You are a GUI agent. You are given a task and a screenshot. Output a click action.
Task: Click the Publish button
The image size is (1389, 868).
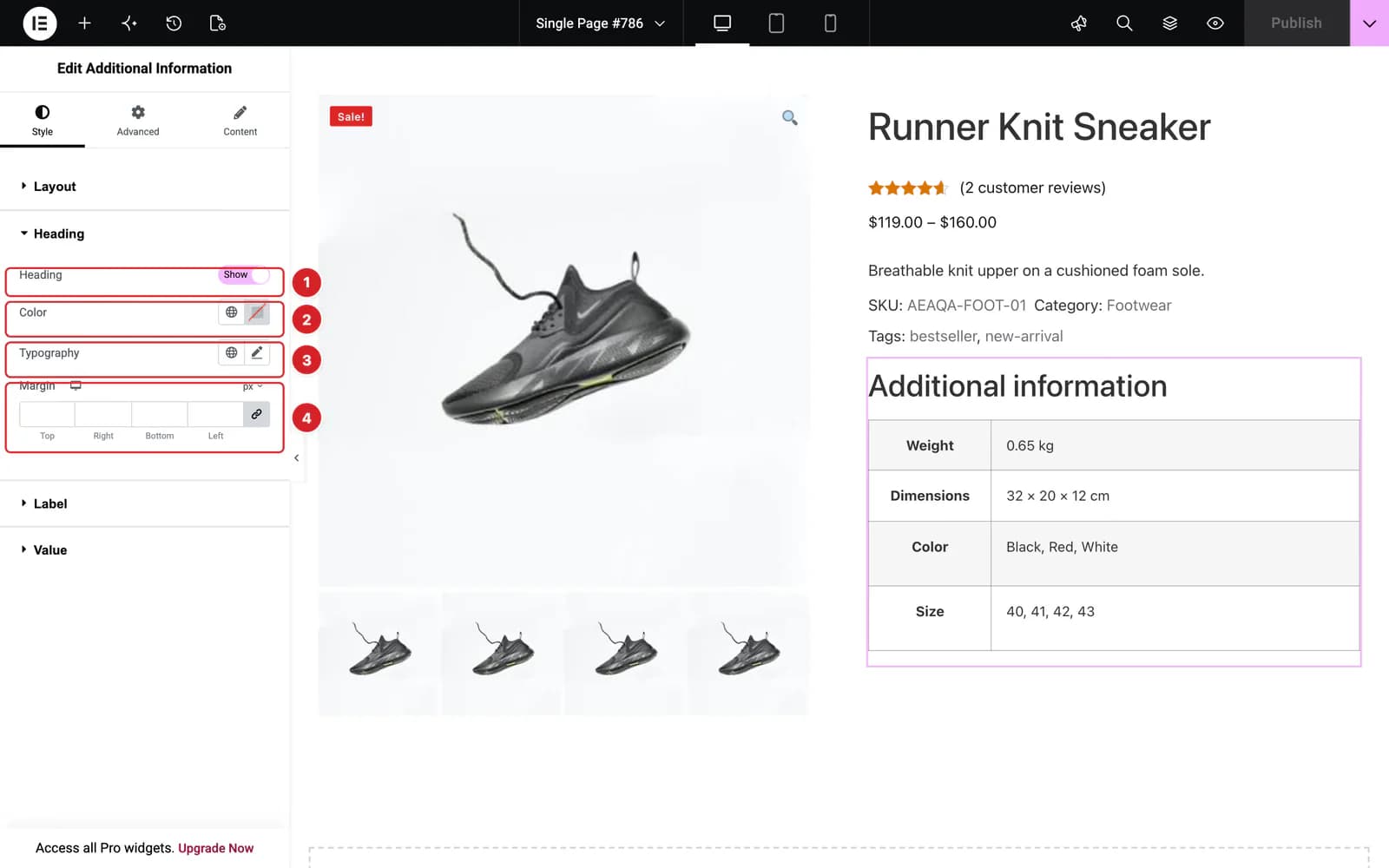coord(1296,23)
